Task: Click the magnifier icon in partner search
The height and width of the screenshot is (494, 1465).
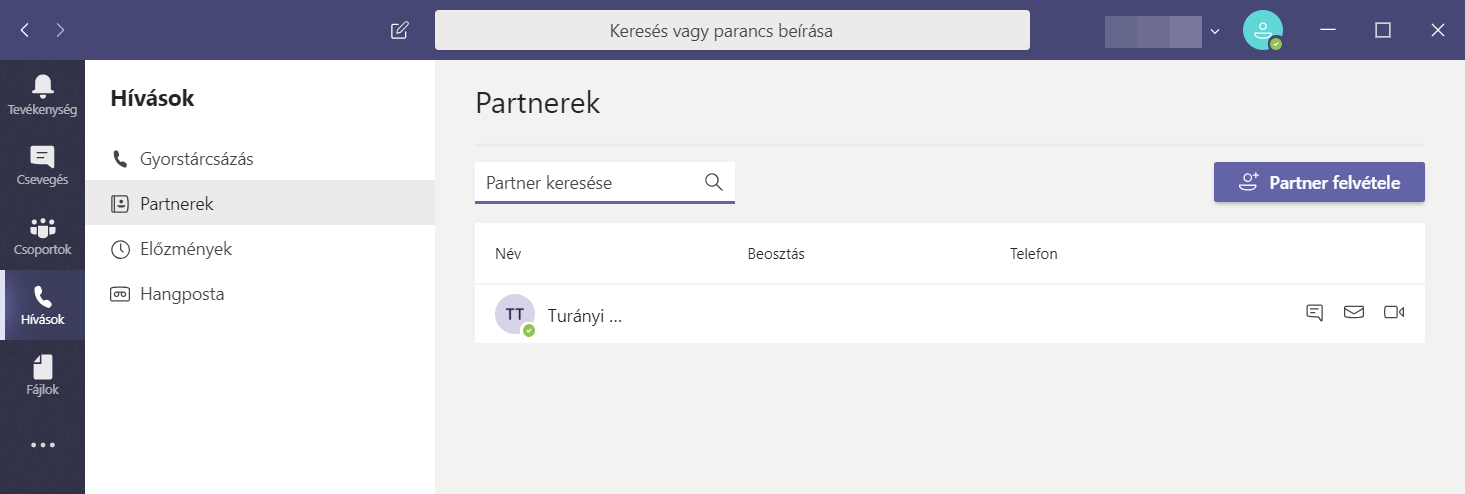Action: click(714, 182)
